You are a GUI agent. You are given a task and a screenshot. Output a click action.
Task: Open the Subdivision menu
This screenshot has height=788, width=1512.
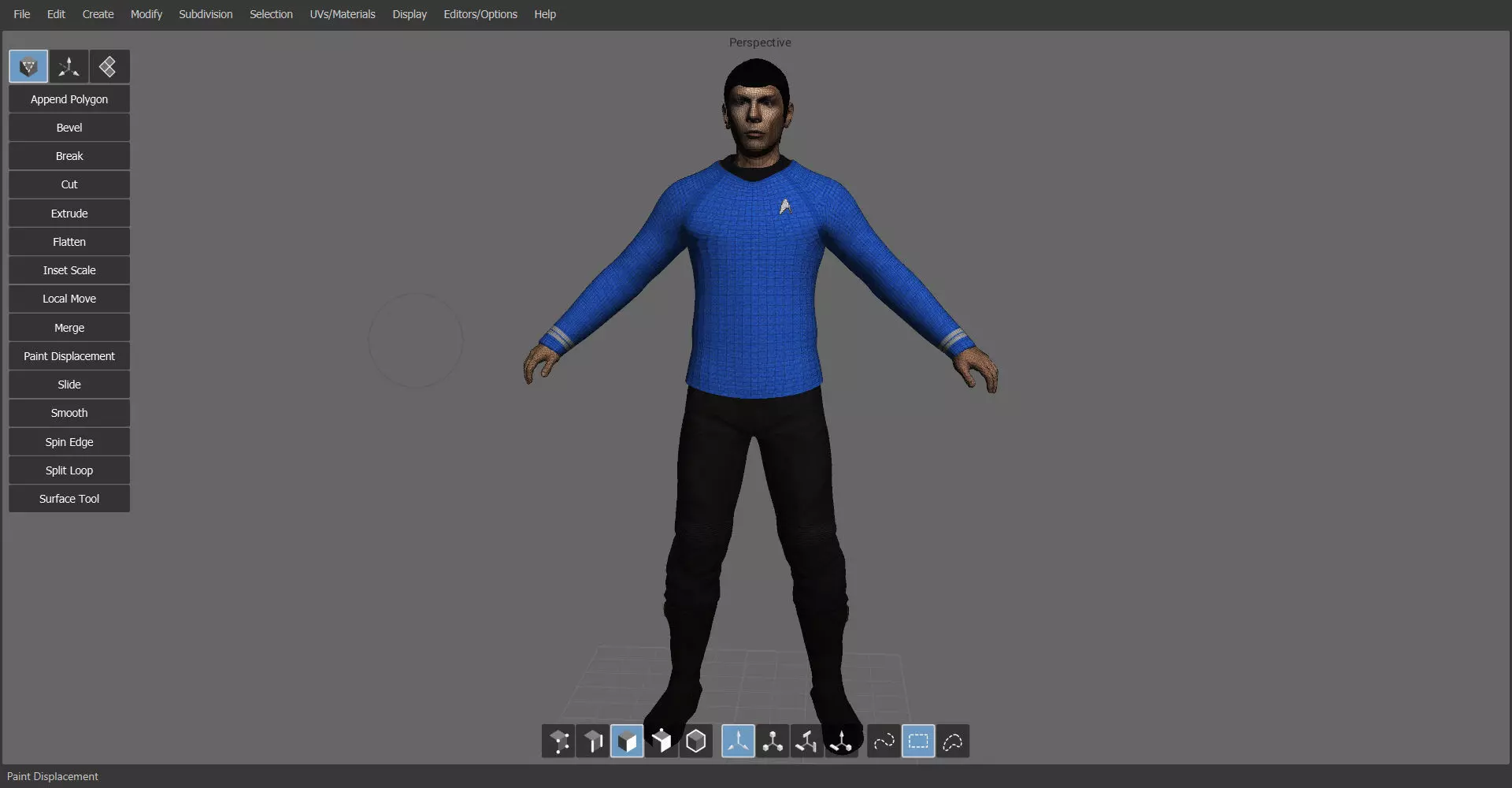click(206, 14)
